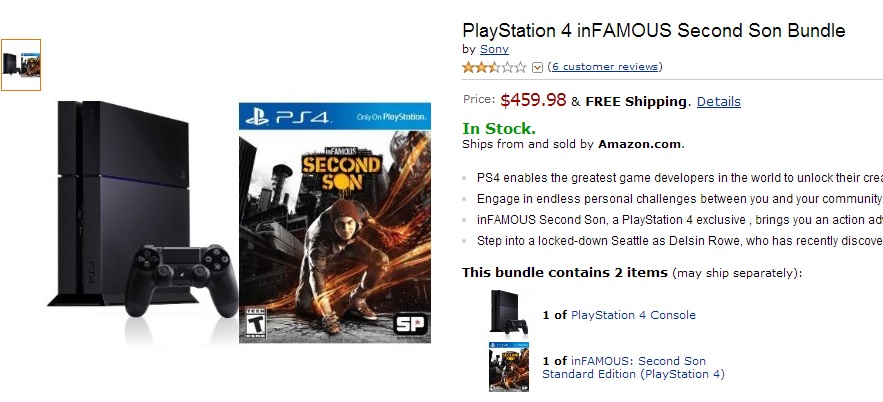Image resolution: width=883 pixels, height=402 pixels.
Task: Open the PlayStation 4 Console item link
Action: [x=633, y=315]
